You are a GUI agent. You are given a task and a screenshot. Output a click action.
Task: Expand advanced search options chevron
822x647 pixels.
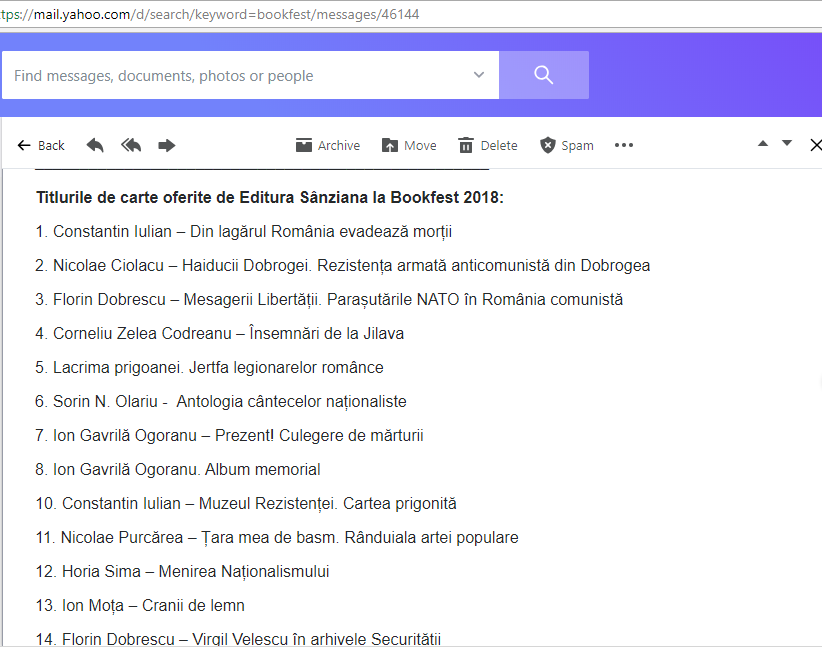479,75
